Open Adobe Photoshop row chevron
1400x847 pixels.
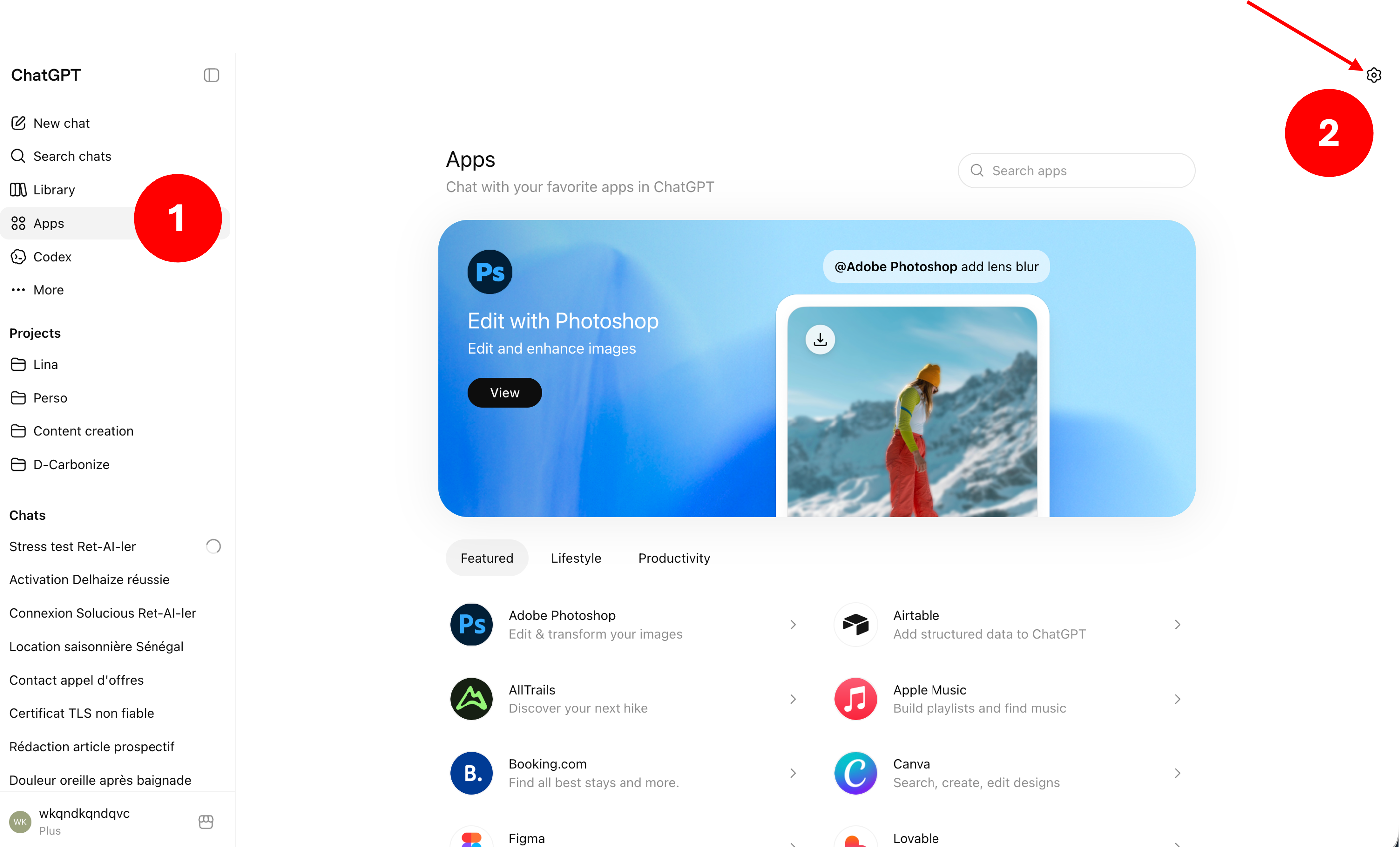793,624
